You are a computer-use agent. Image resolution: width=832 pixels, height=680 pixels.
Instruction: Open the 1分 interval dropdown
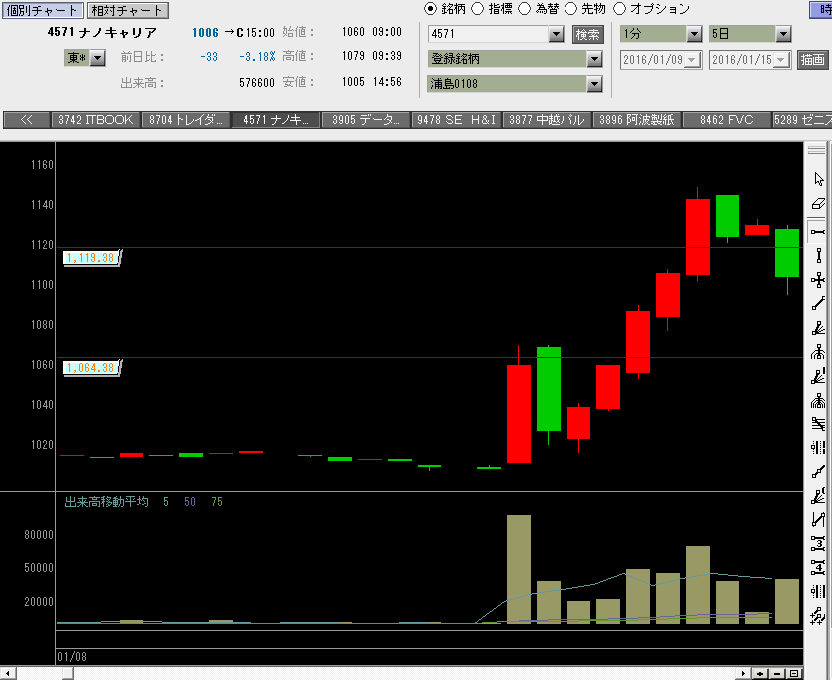(x=694, y=34)
